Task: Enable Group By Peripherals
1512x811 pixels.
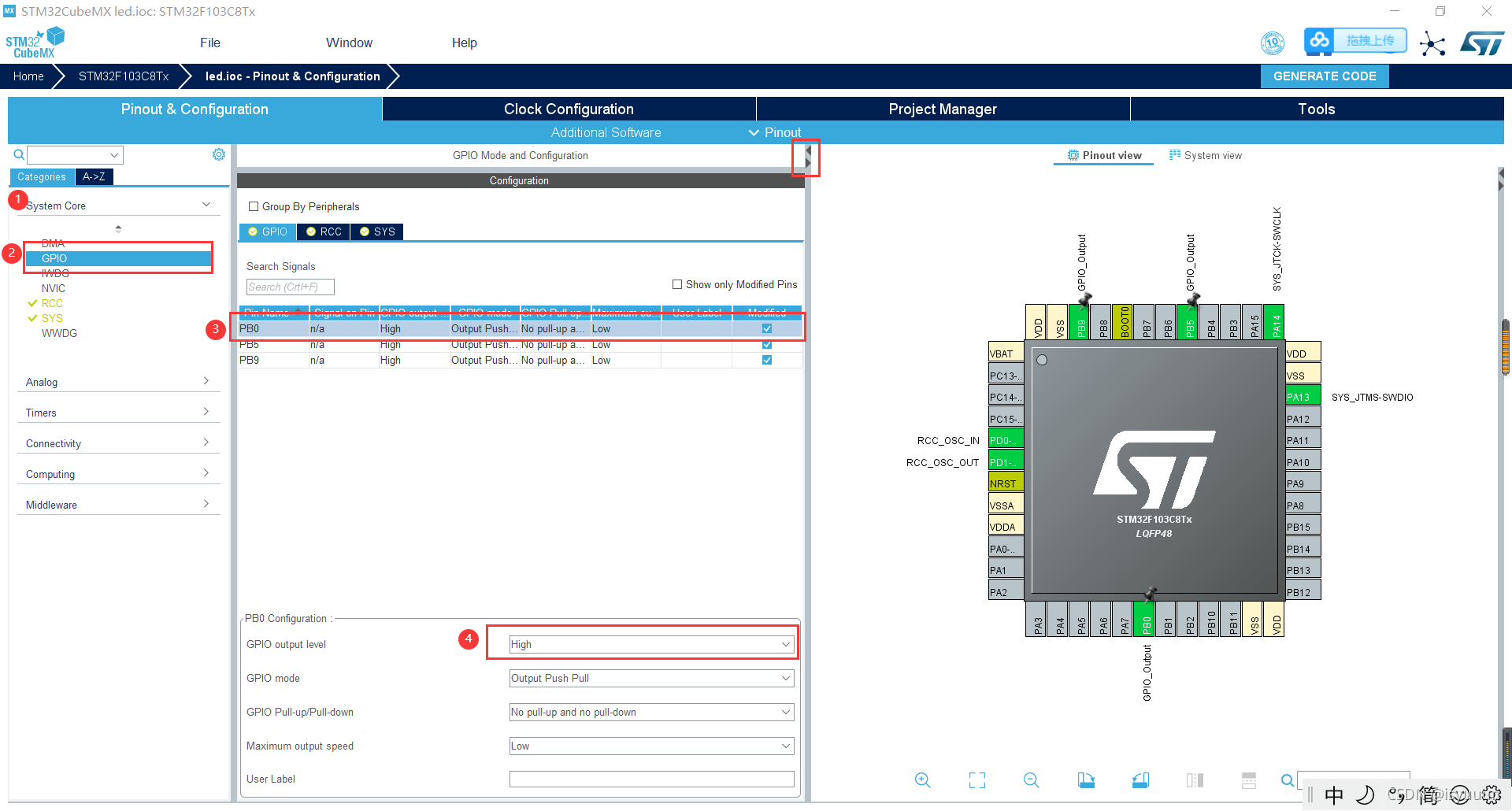Action: click(254, 206)
